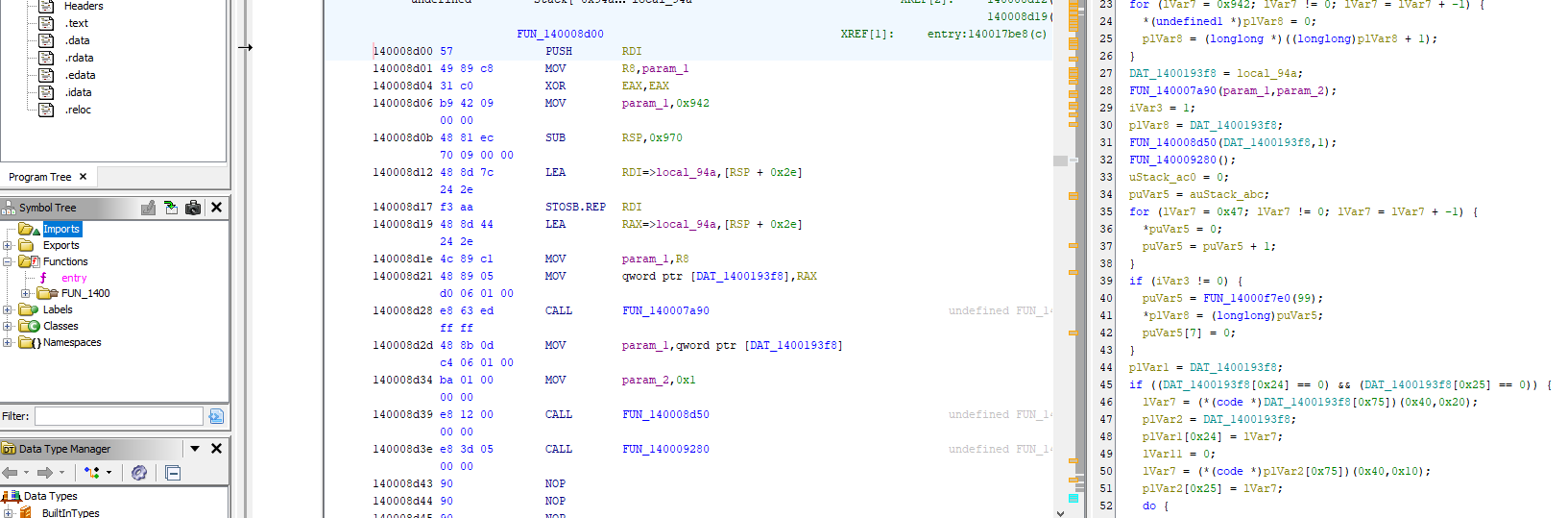Open the Data Type Manager dropdown menu arrow
This screenshot has height=518, width=1568.
(x=195, y=449)
